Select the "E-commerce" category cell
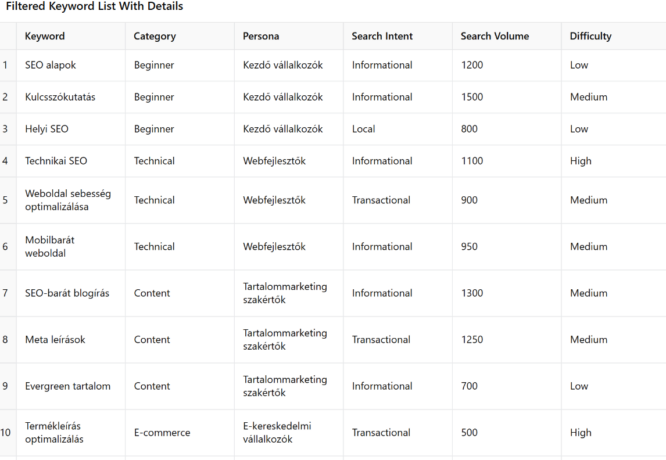666x460 pixels. click(162, 433)
